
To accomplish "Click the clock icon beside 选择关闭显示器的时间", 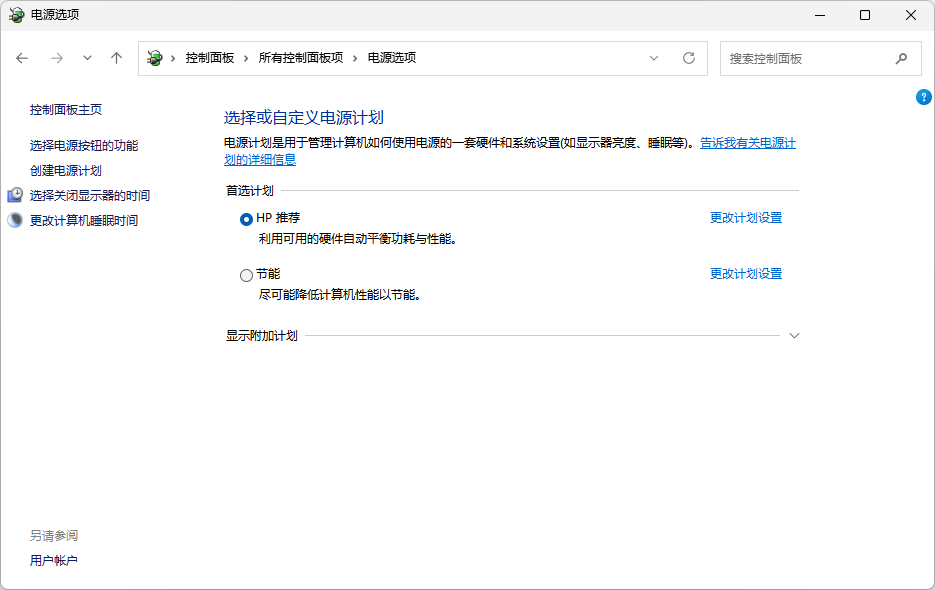I will tap(14, 194).
